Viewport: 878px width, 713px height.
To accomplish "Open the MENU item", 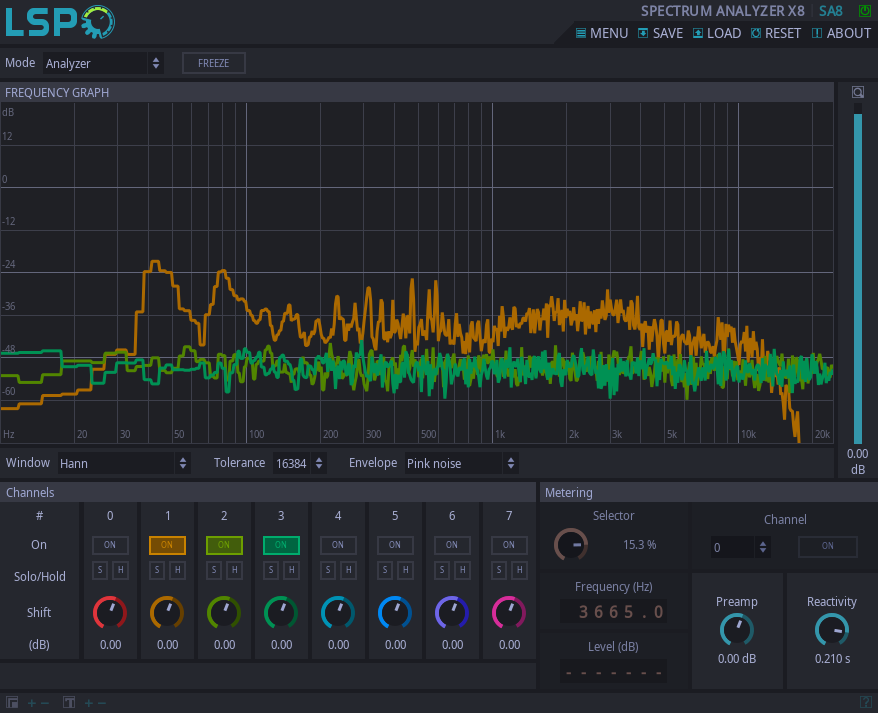I will pyautogui.click(x=602, y=33).
